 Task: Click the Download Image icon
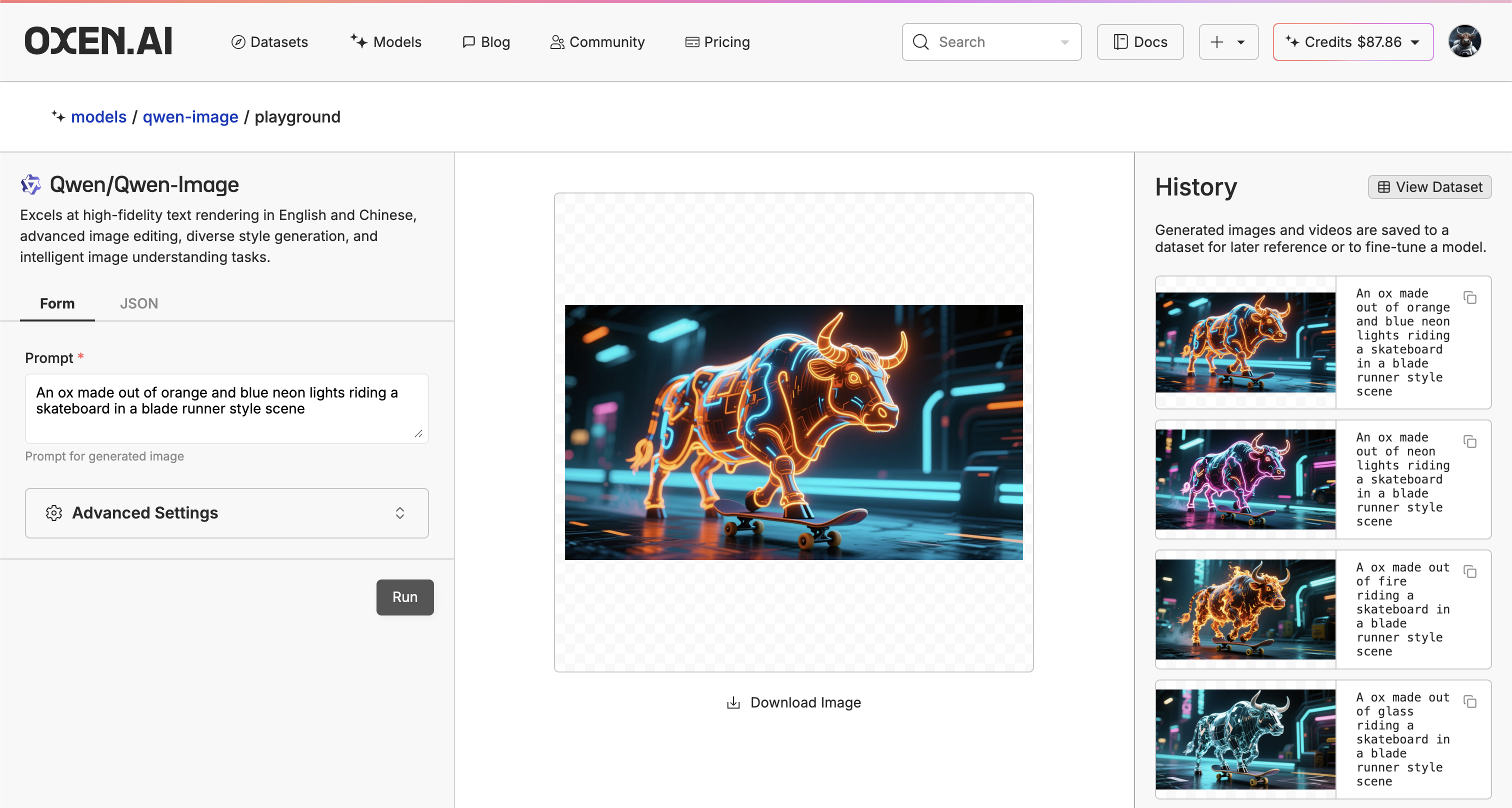733,702
